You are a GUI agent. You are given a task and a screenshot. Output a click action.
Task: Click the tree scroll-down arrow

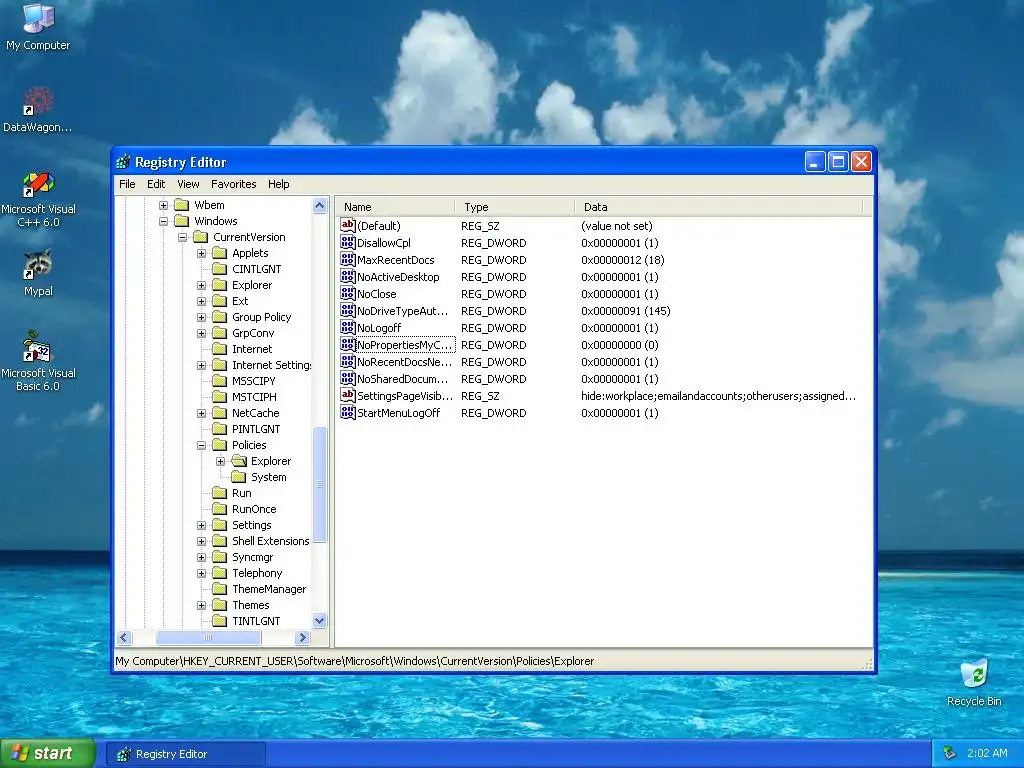(319, 620)
